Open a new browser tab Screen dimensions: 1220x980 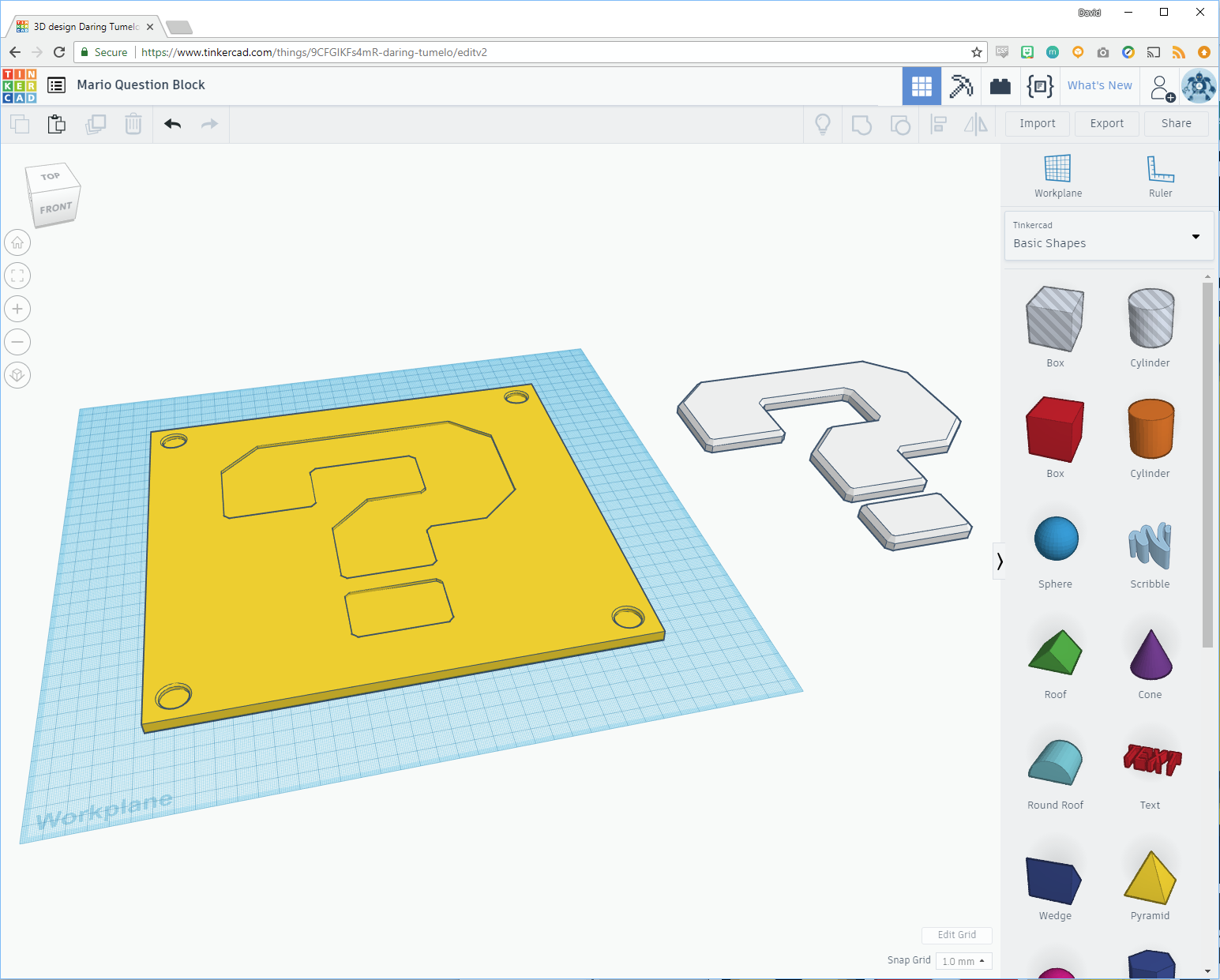point(179,28)
